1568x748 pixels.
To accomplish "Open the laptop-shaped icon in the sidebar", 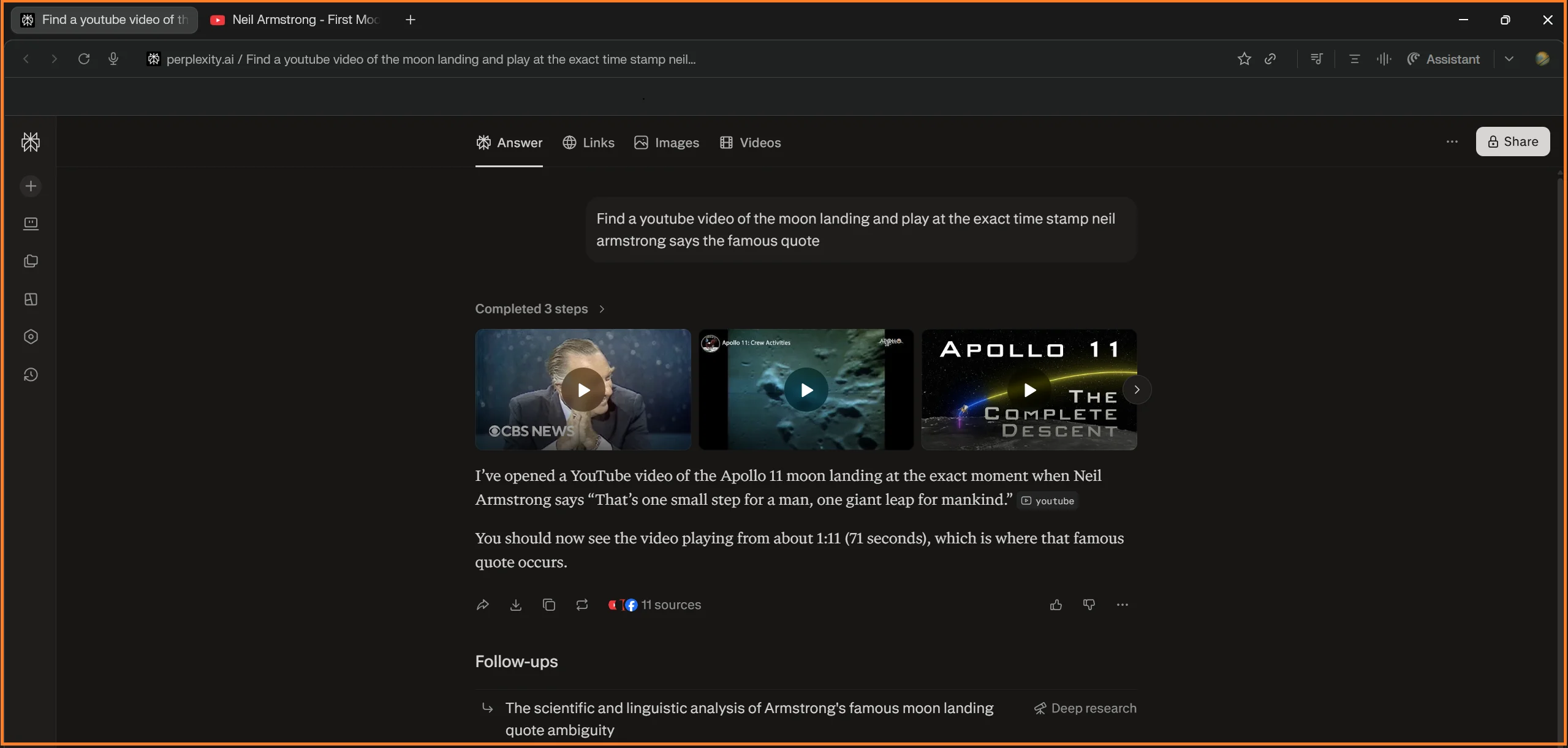I will [x=31, y=224].
